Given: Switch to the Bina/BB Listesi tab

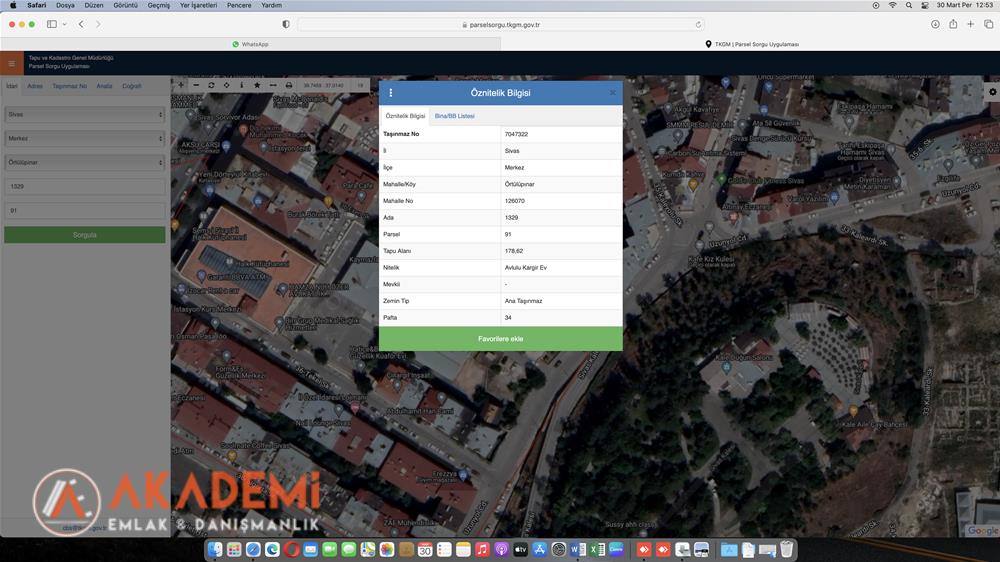Looking at the screenshot, I should pyautogui.click(x=454, y=116).
